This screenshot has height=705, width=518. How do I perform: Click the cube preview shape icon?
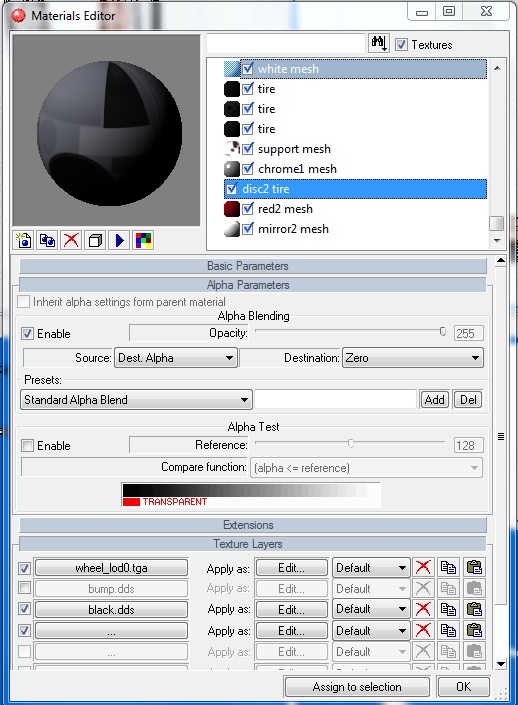[95, 241]
